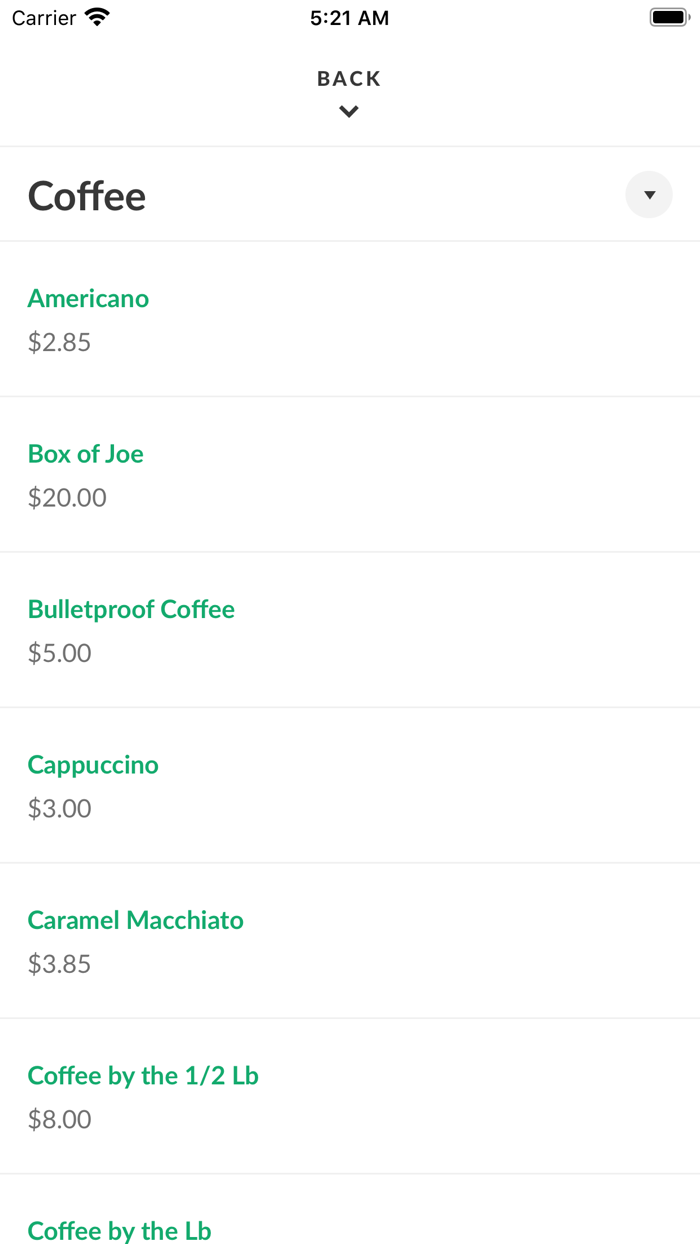Open the Caramel Macchiato details
The image size is (700, 1244).
point(136,920)
